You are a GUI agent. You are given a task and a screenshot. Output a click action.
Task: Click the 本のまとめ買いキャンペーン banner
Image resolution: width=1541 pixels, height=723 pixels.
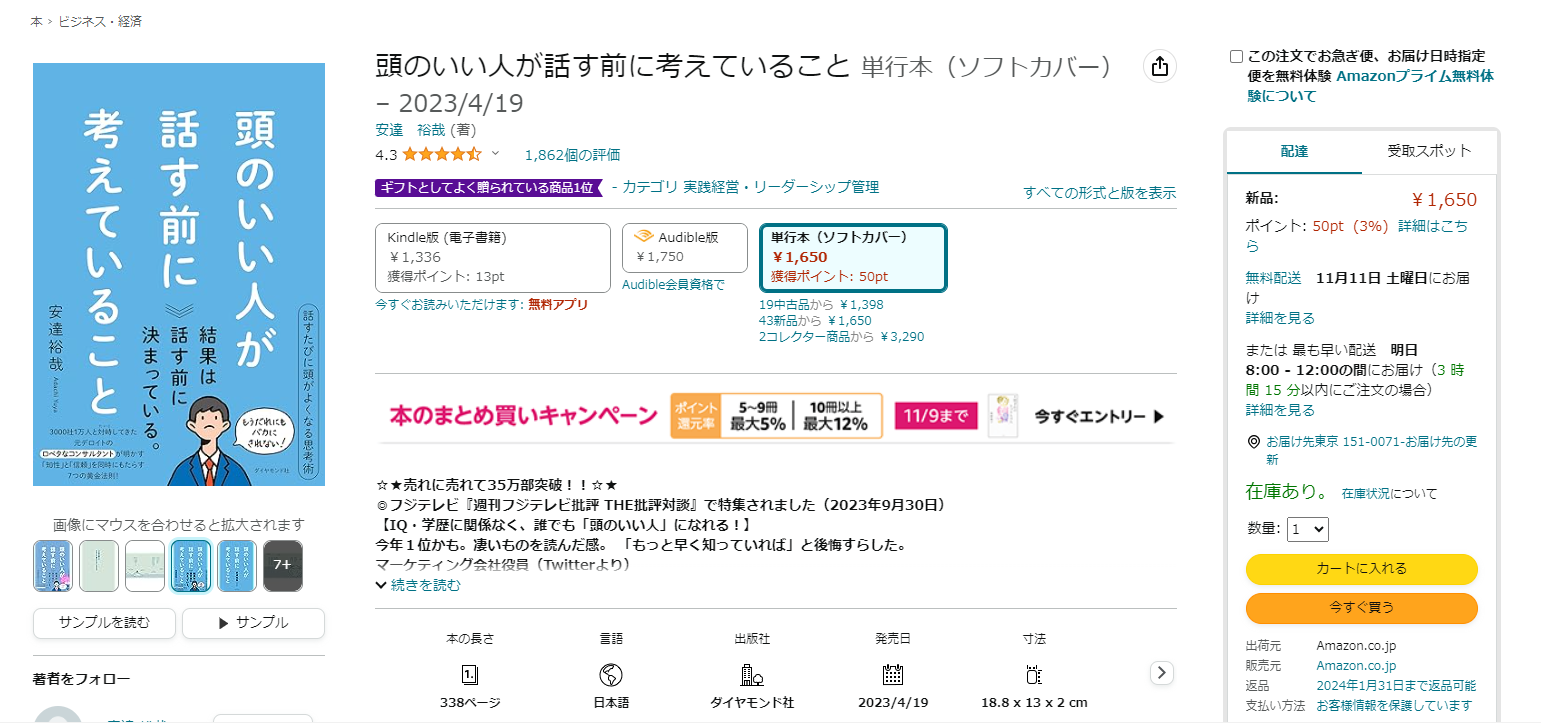pyautogui.click(x=776, y=415)
